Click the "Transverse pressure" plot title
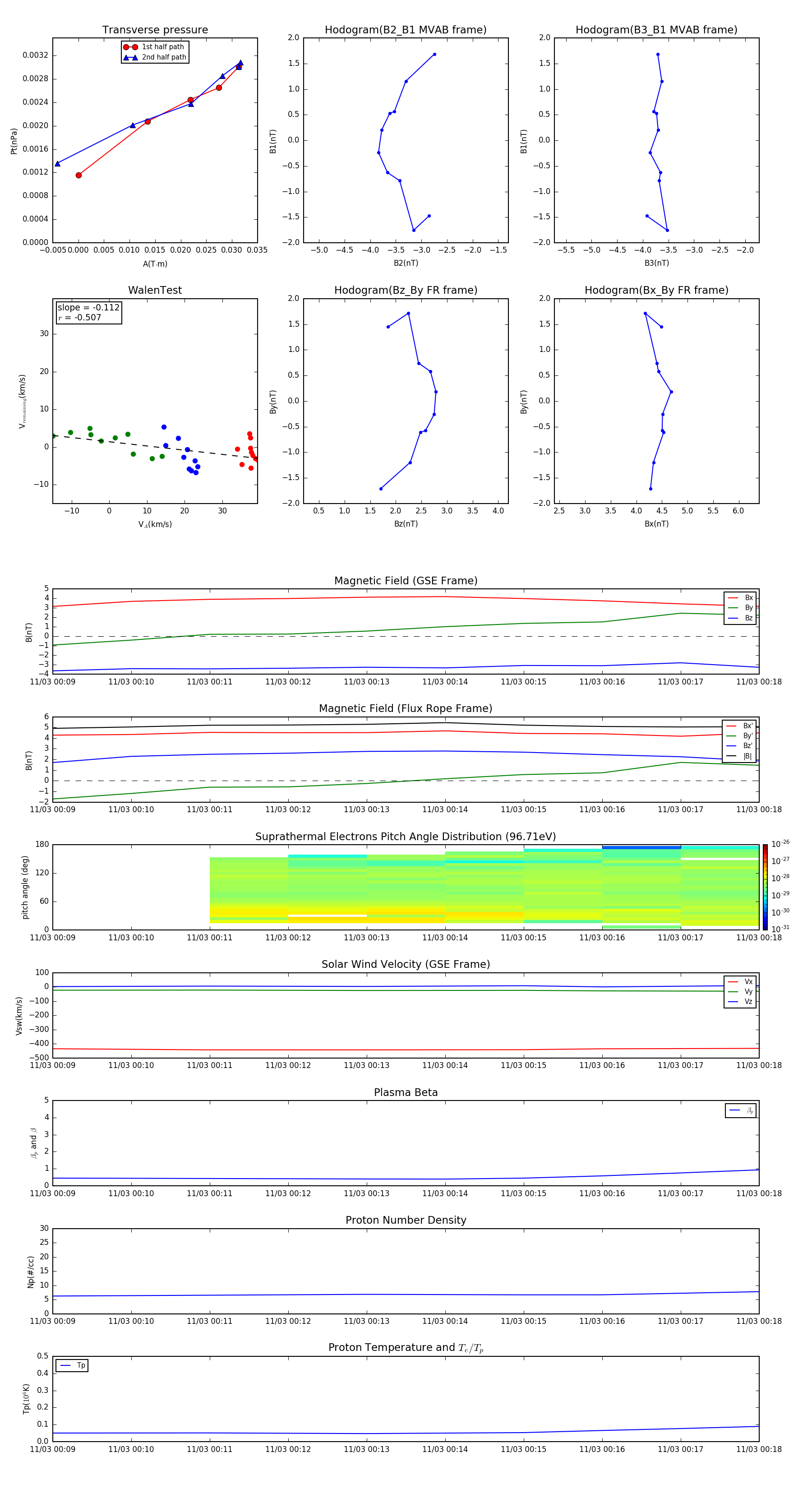 click(x=155, y=29)
